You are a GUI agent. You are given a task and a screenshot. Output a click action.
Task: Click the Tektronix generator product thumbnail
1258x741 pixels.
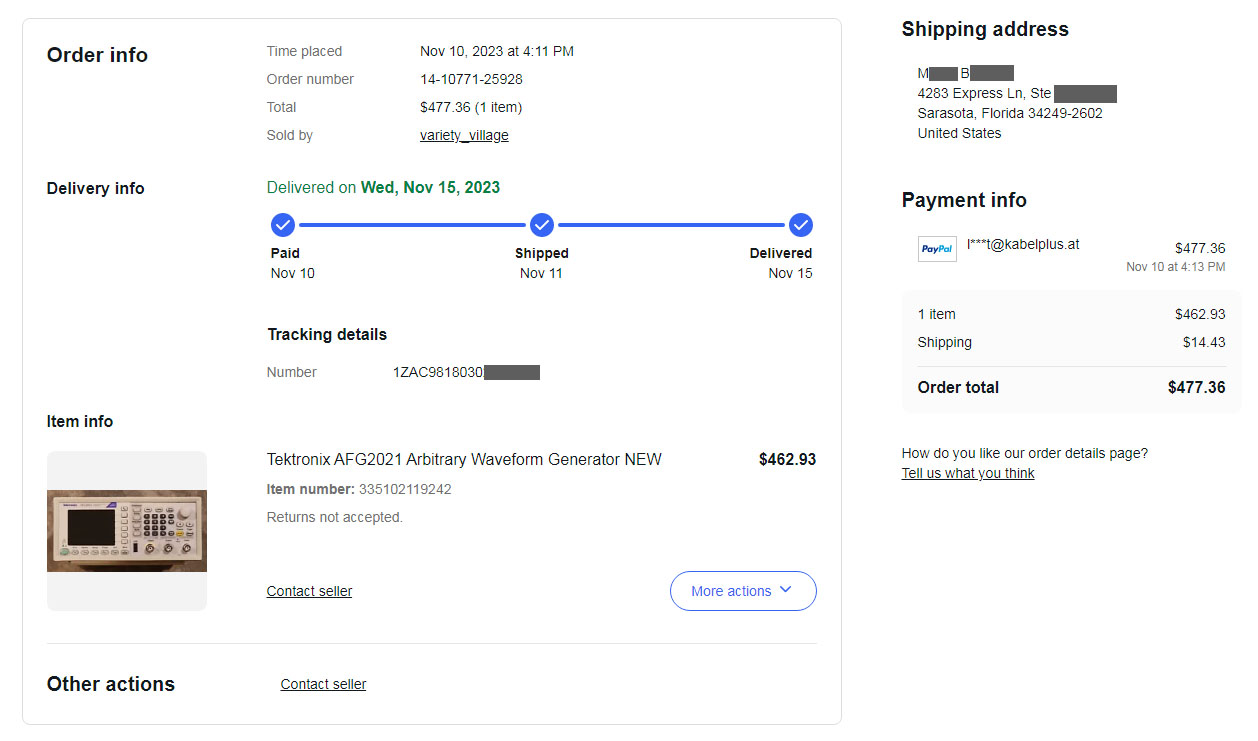point(127,531)
